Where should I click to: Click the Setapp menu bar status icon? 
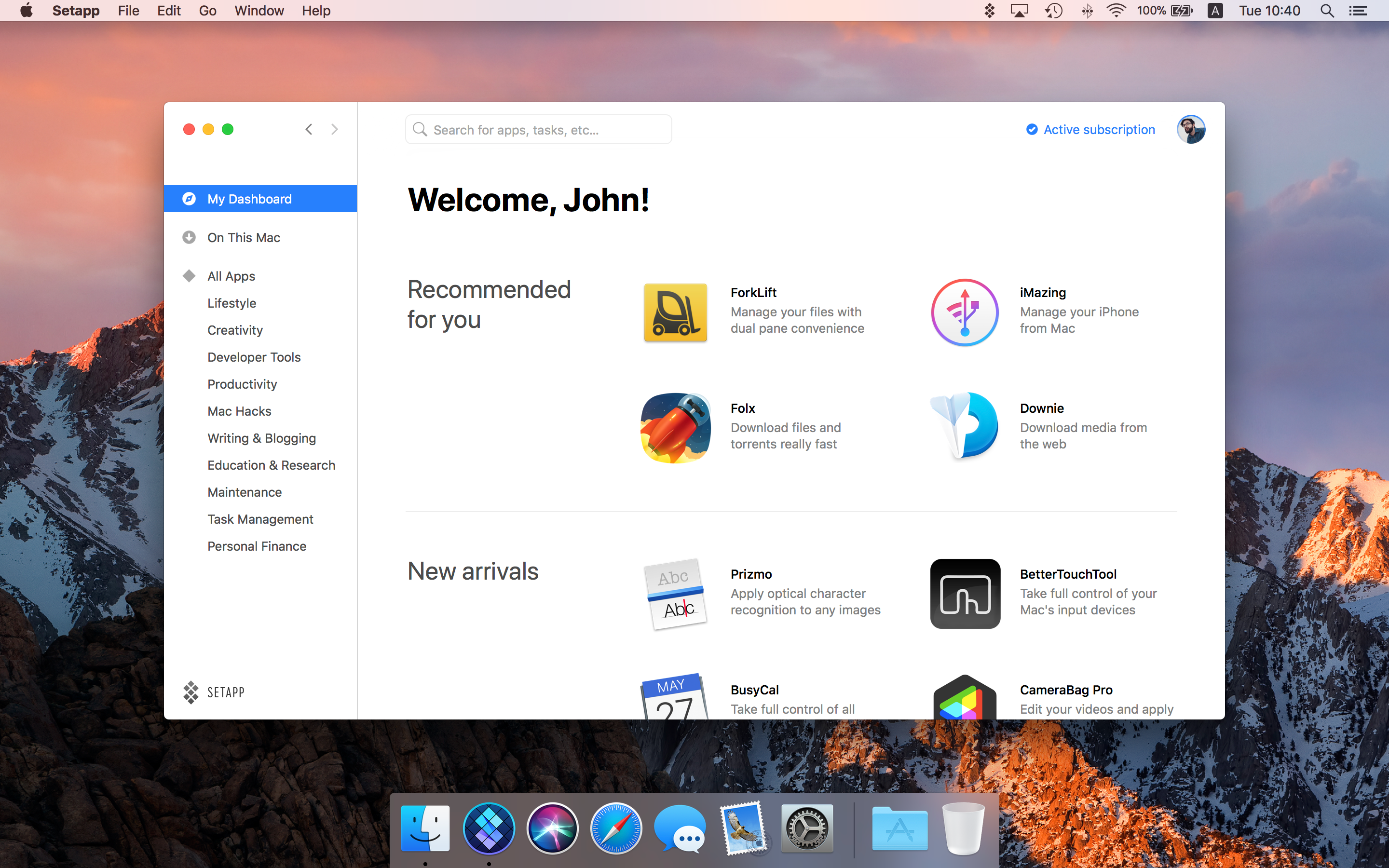click(x=989, y=11)
